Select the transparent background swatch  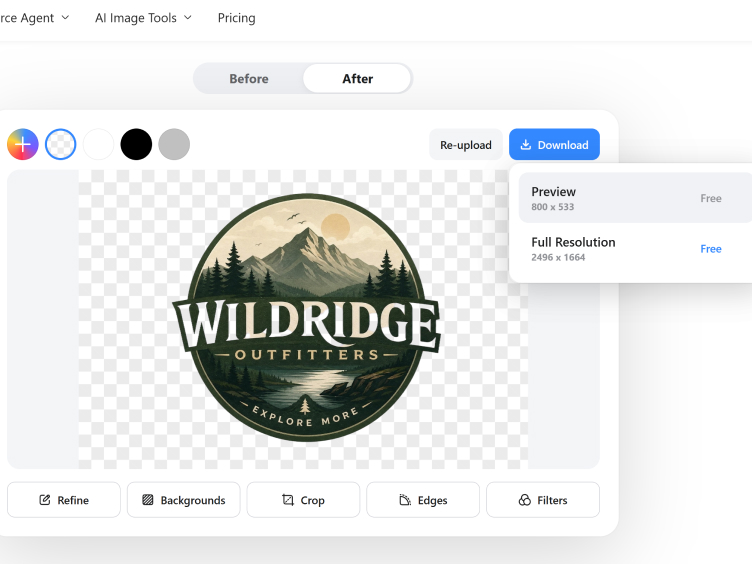60,144
